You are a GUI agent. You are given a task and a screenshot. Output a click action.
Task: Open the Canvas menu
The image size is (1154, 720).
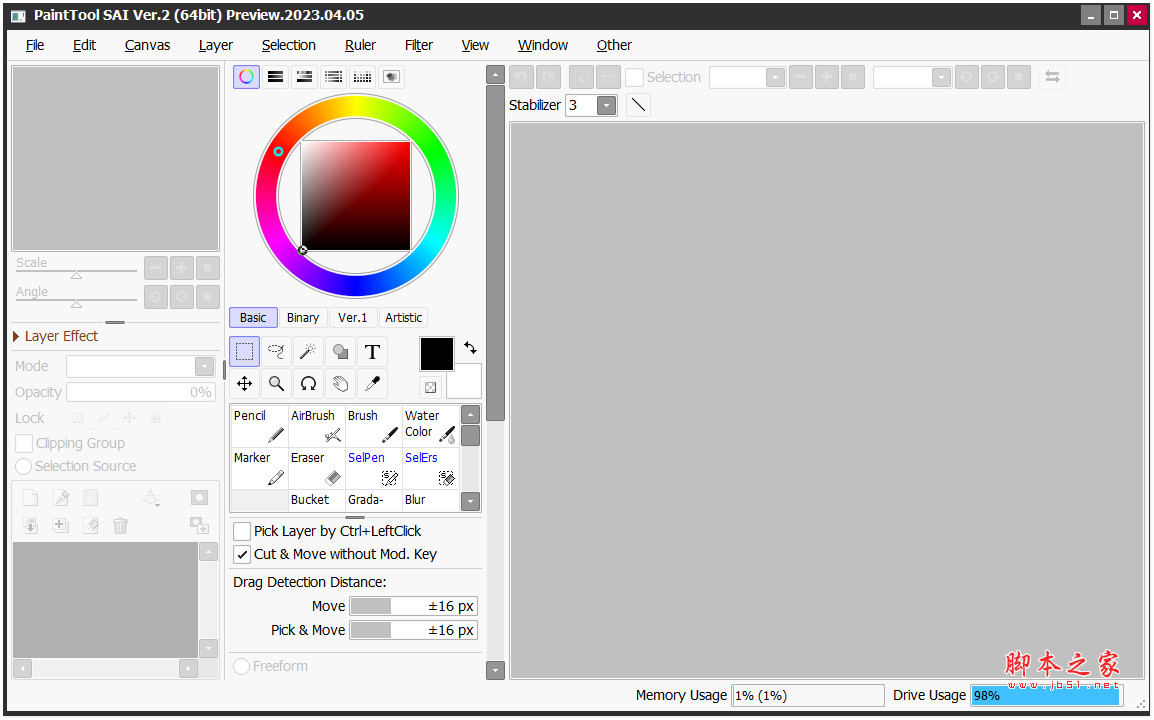coord(147,45)
